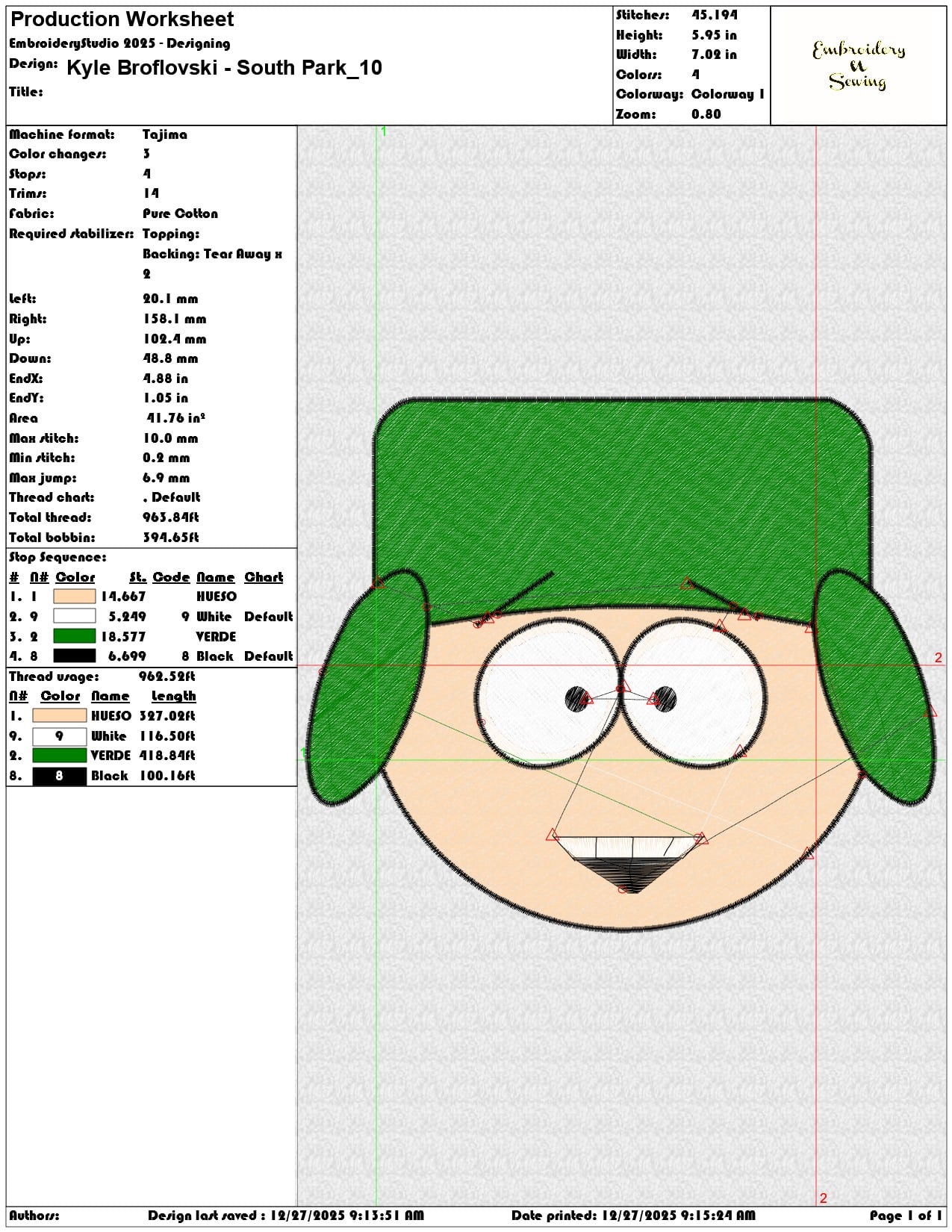952x1232 pixels.
Task: Click the Area value 41.76 in²
Action: (175, 418)
